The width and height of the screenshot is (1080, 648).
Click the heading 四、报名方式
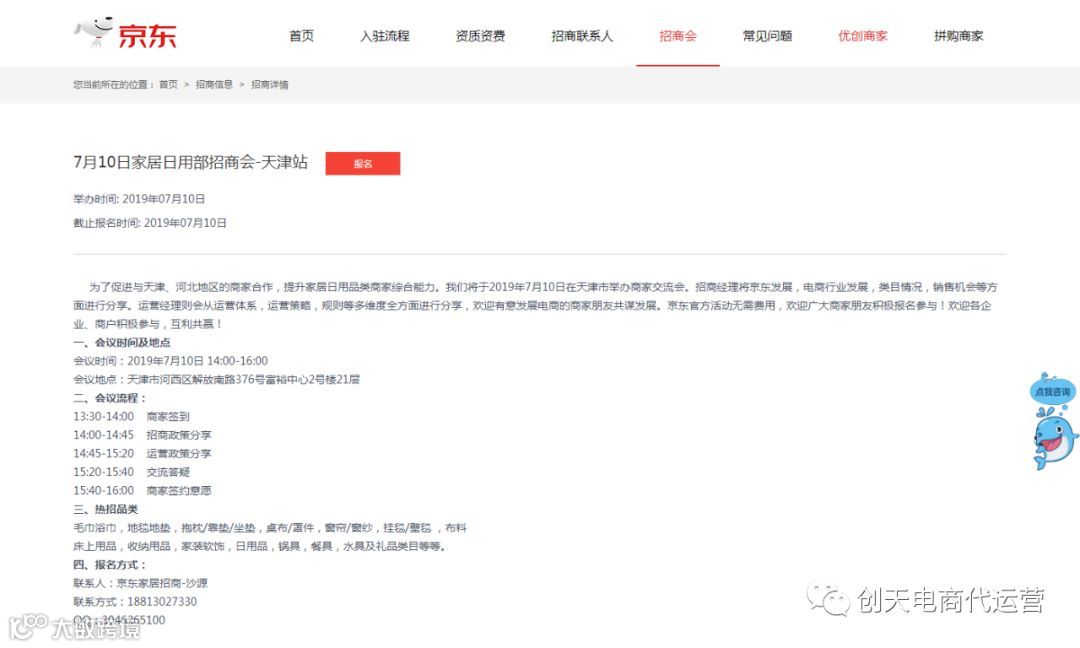click(x=110, y=565)
